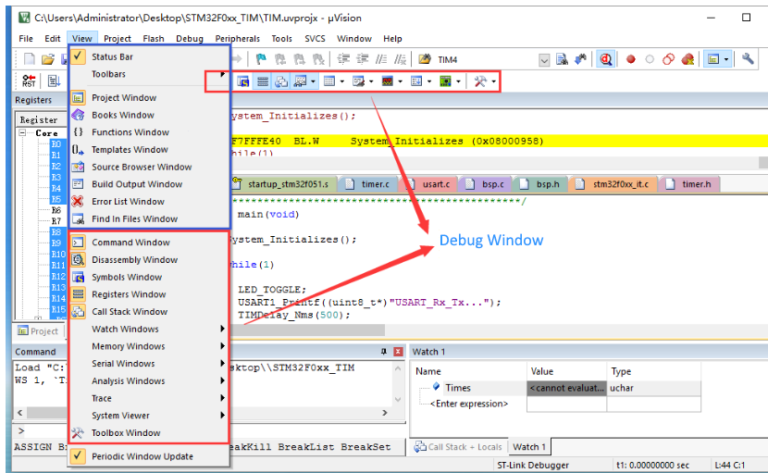The height and width of the screenshot is (473, 768).
Task: Open the Books Window entry
Action: click(122, 115)
